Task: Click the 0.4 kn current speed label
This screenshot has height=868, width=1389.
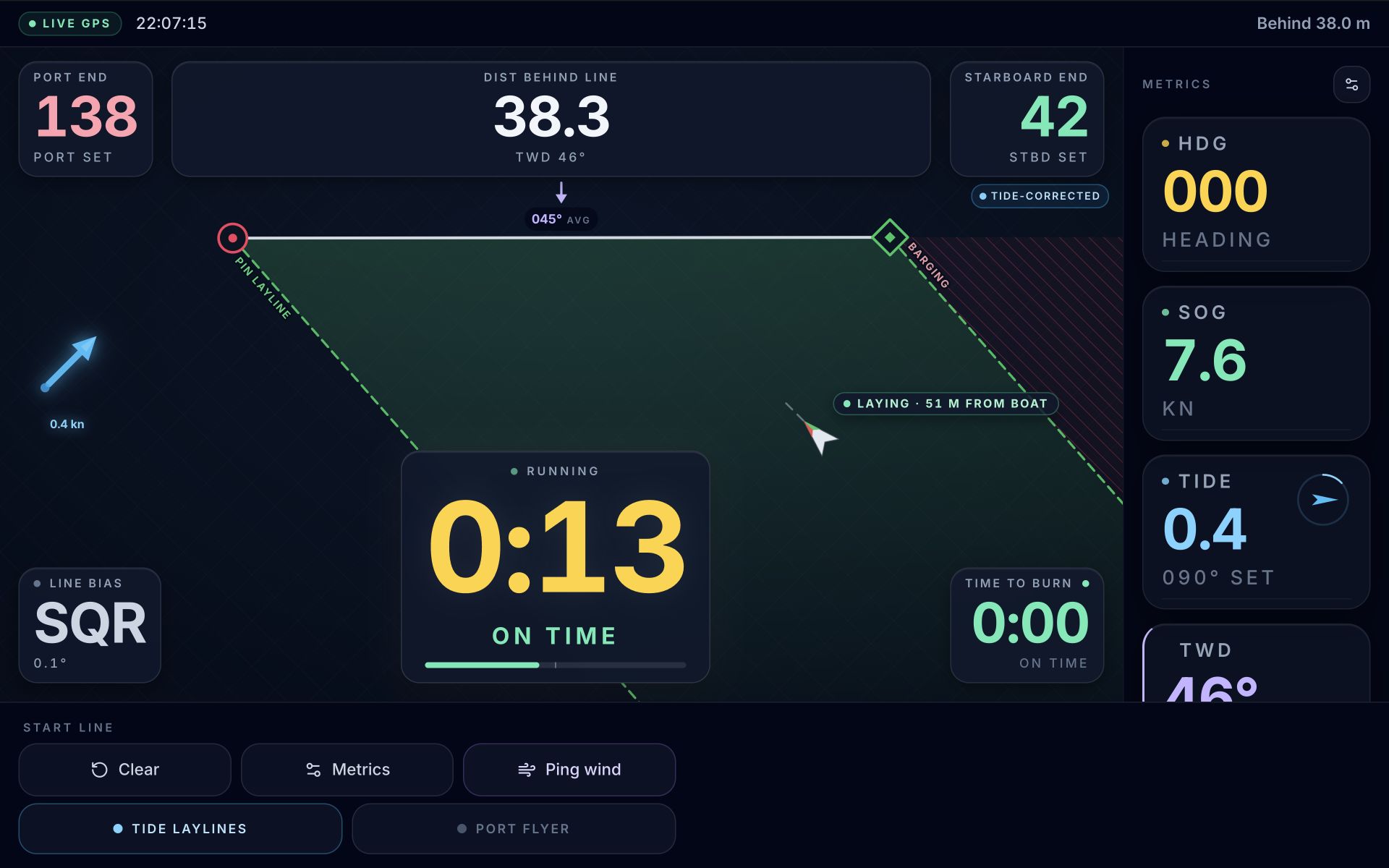Action: (67, 425)
